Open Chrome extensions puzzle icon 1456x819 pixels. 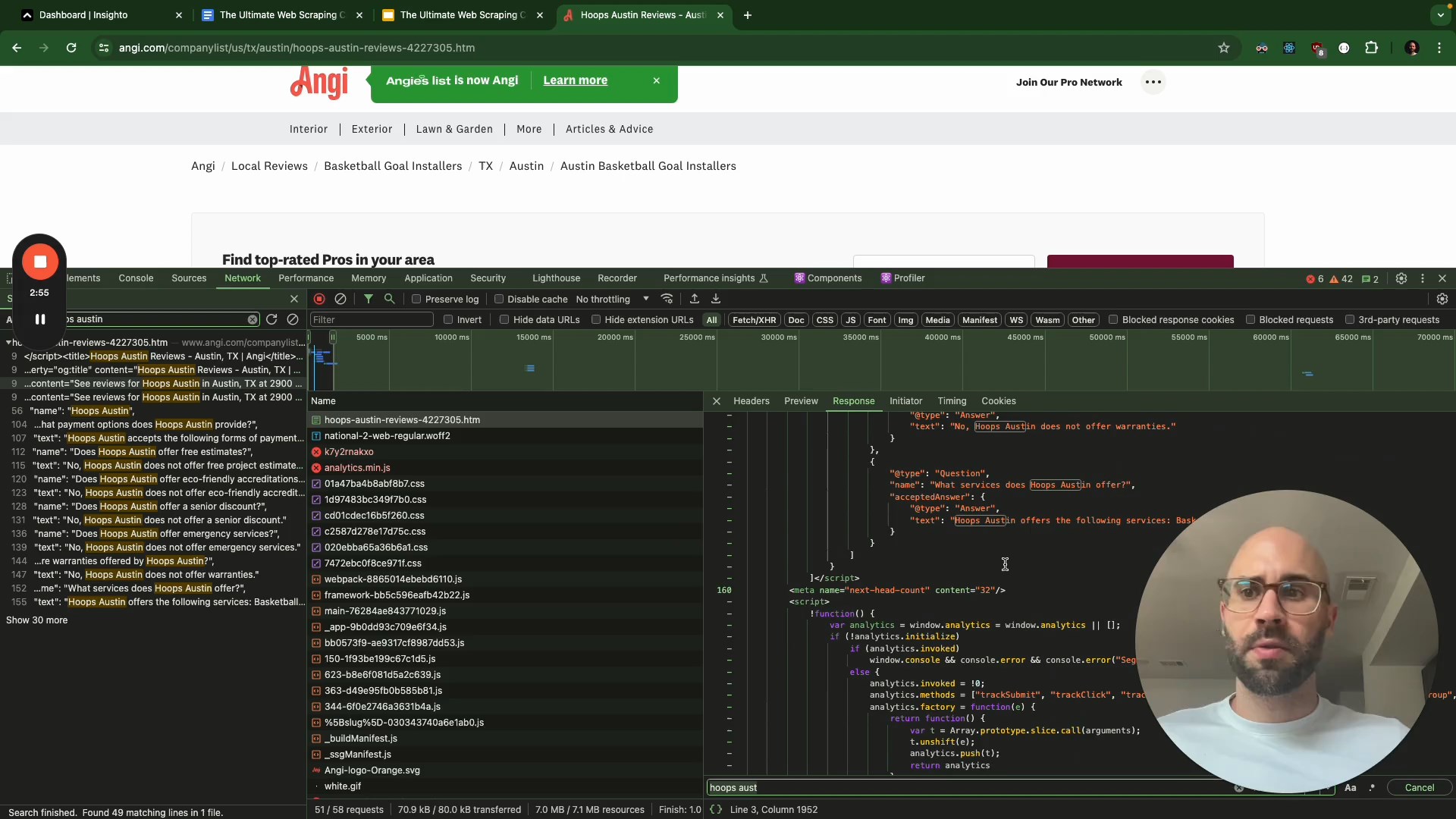click(1371, 48)
